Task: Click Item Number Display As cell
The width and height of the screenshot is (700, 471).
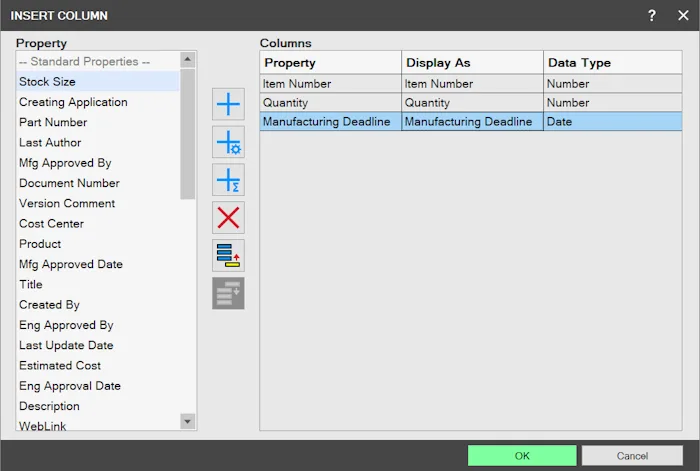Action: [472, 84]
